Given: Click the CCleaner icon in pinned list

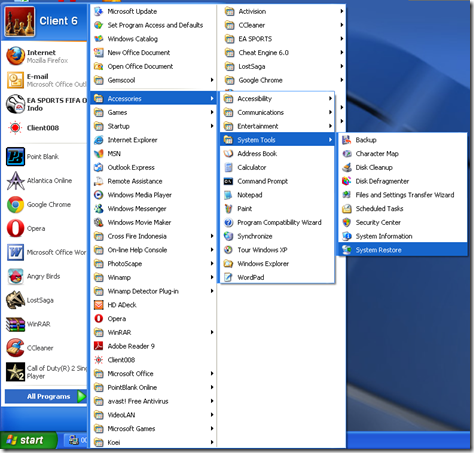Looking at the screenshot, I should (x=15, y=348).
